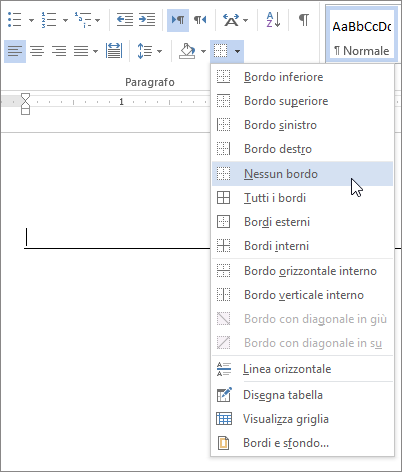The width and height of the screenshot is (402, 472).
Task: Justify the paragraph text
Action: tap(81, 51)
